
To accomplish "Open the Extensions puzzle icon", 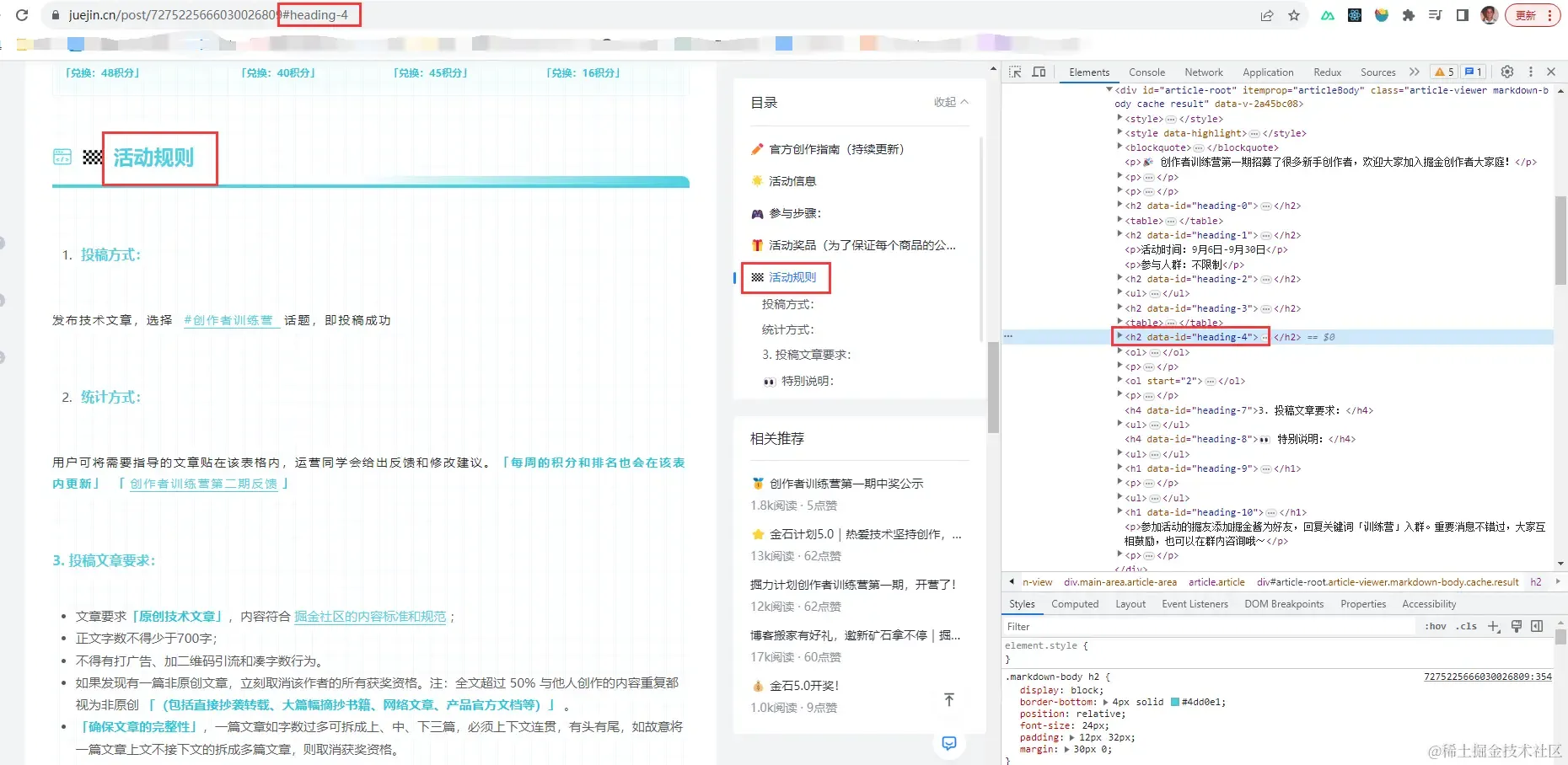I will [1409, 15].
